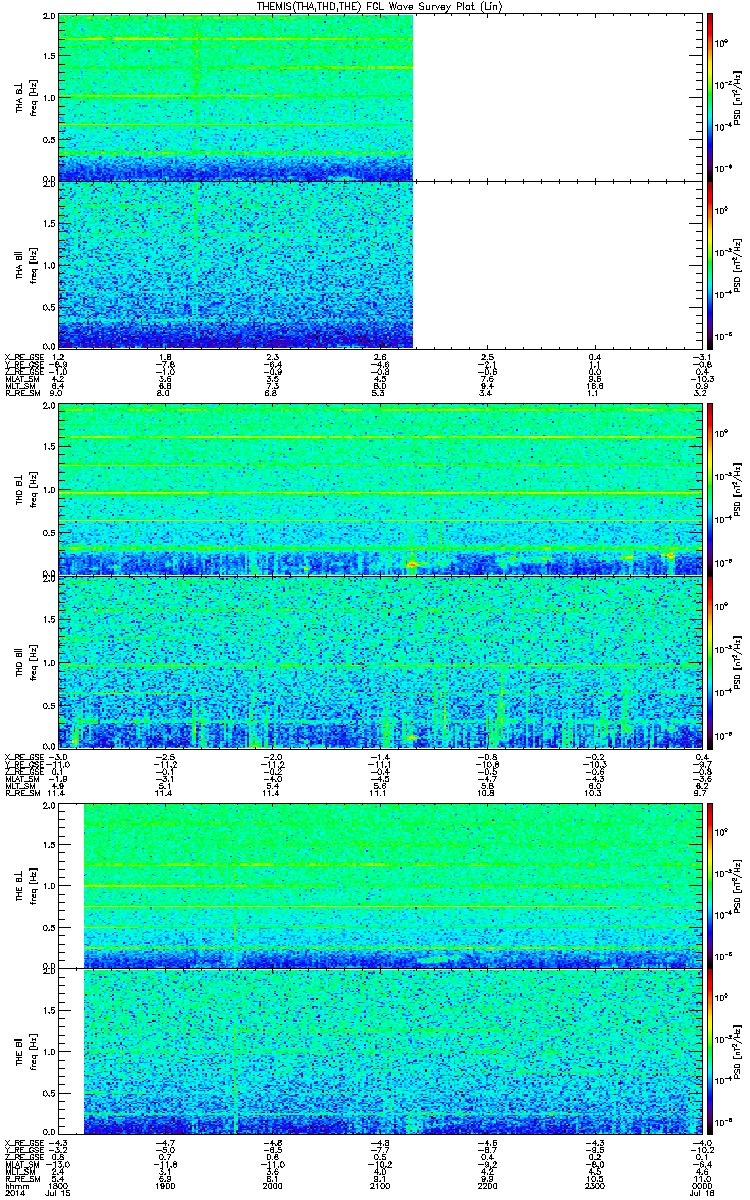Click the 'Jul 15' date label
Viewport: 750px width, 1200px height.
click(x=60, y=1194)
